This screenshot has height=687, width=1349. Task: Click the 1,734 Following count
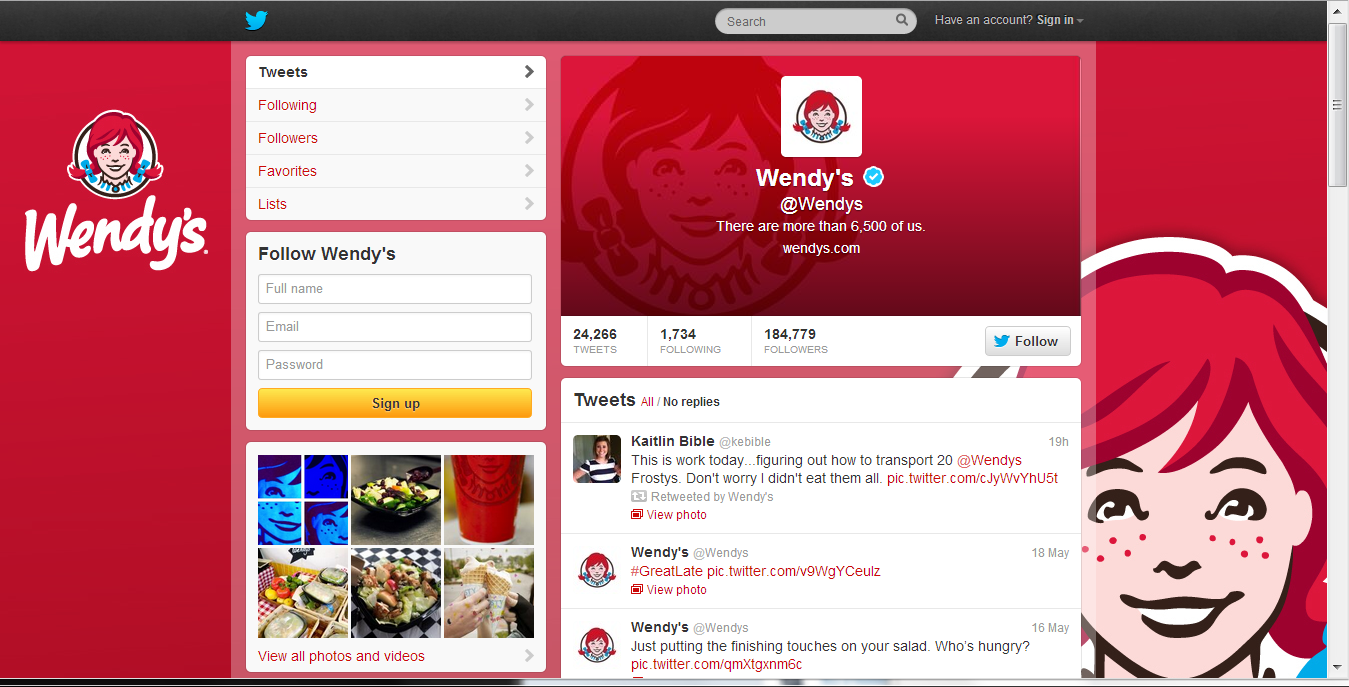coord(690,341)
